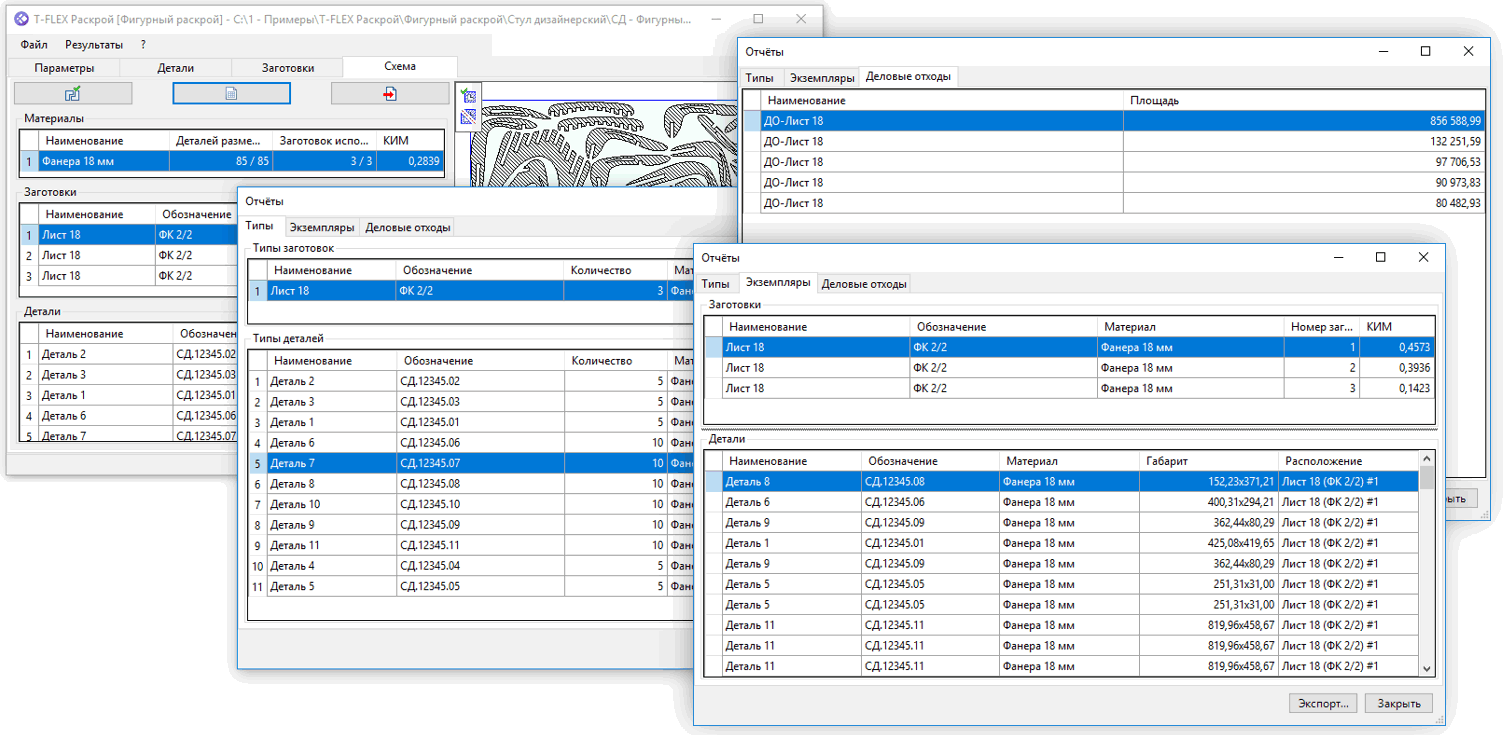This screenshot has height=735, width=1503.
Task: Click the run nesting calculation icon button
Action: click(x=73, y=93)
